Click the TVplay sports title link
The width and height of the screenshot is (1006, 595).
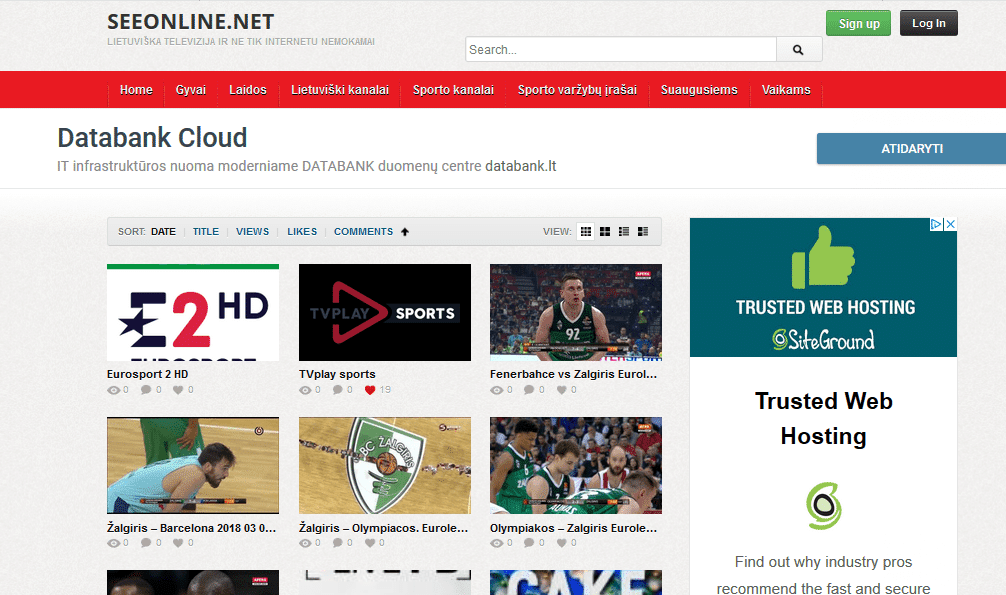(337, 374)
